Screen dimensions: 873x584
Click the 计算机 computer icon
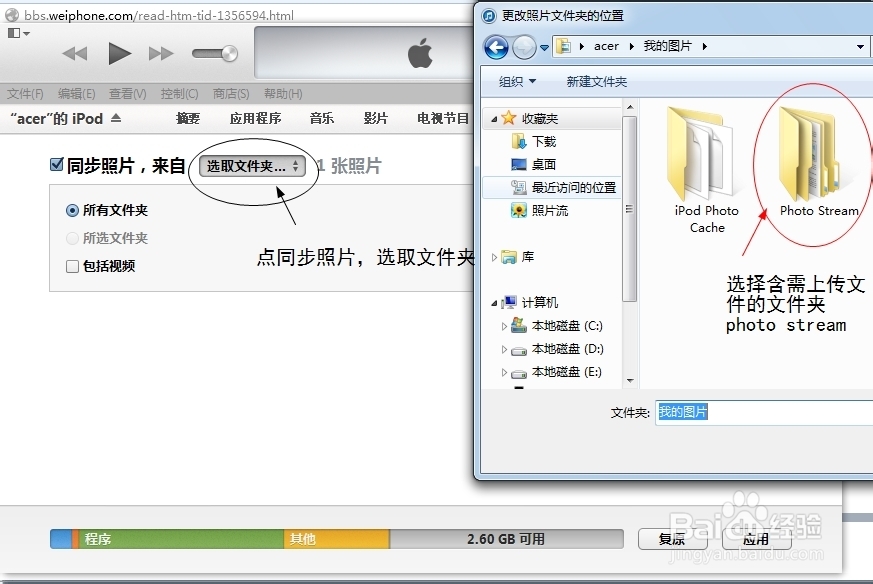(509, 302)
